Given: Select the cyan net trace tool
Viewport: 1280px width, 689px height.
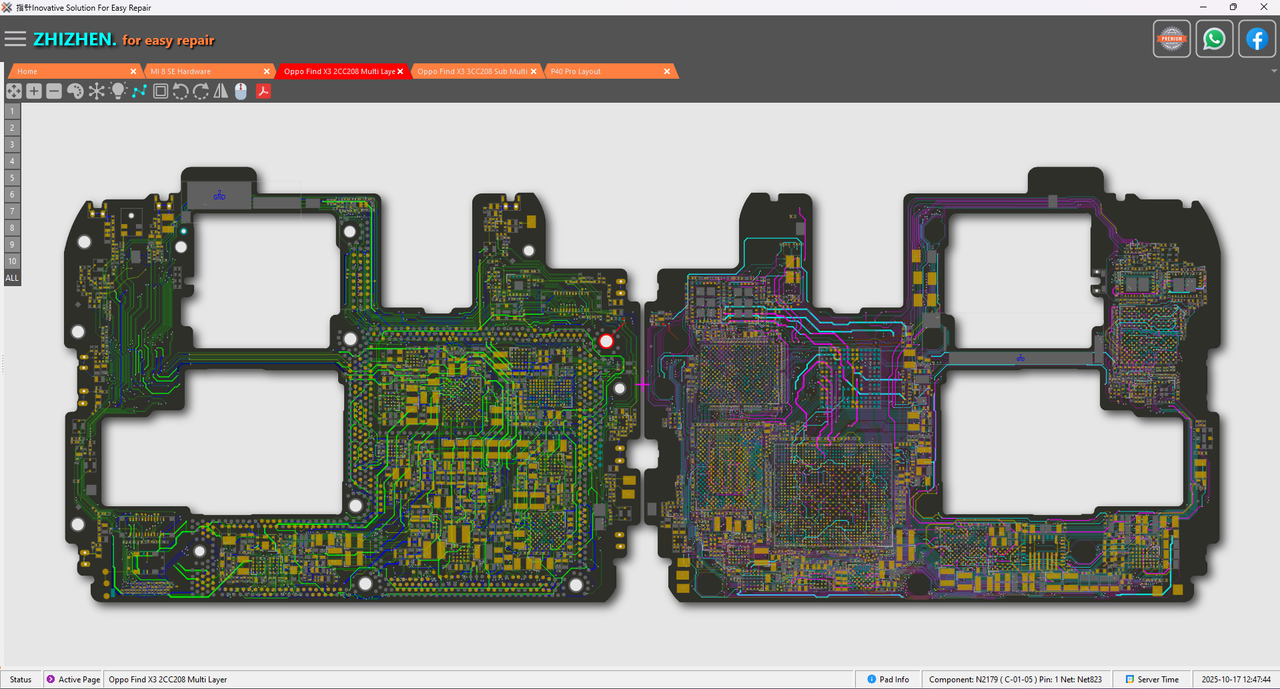Looking at the screenshot, I should (139, 91).
